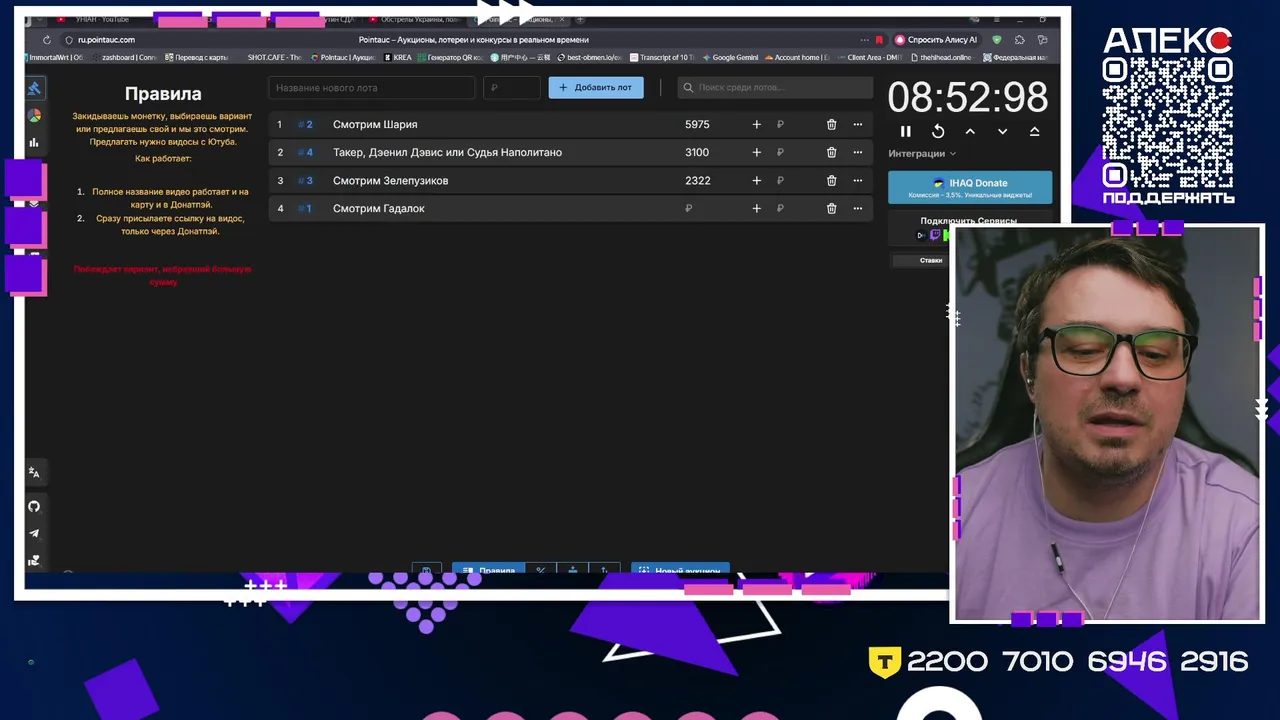Open new browser tab with plus button
1280x720 pixels.
[x=580, y=19]
